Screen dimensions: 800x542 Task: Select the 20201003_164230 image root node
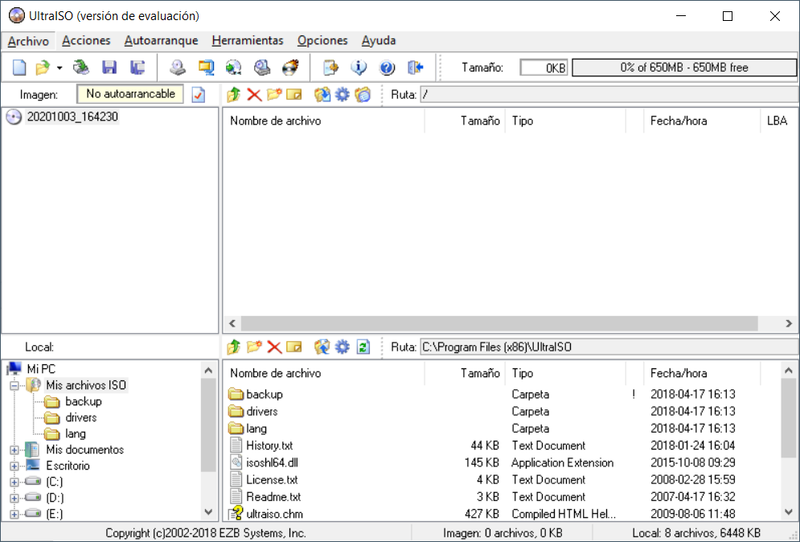coord(72,117)
